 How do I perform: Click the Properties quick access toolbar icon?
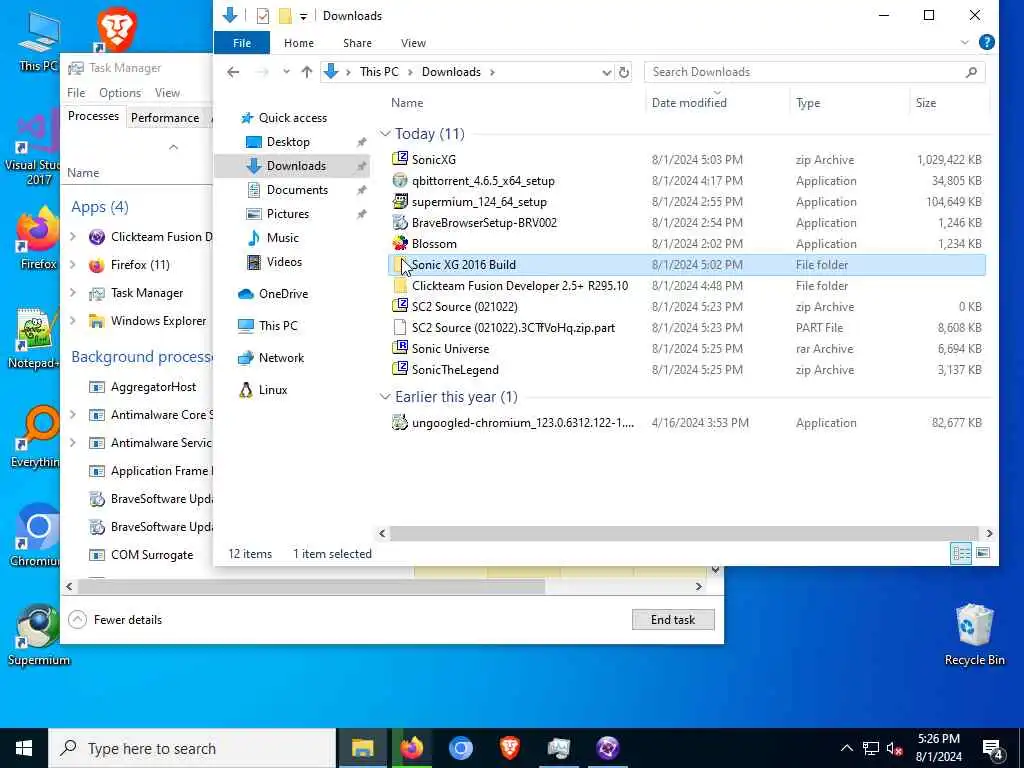pos(263,16)
